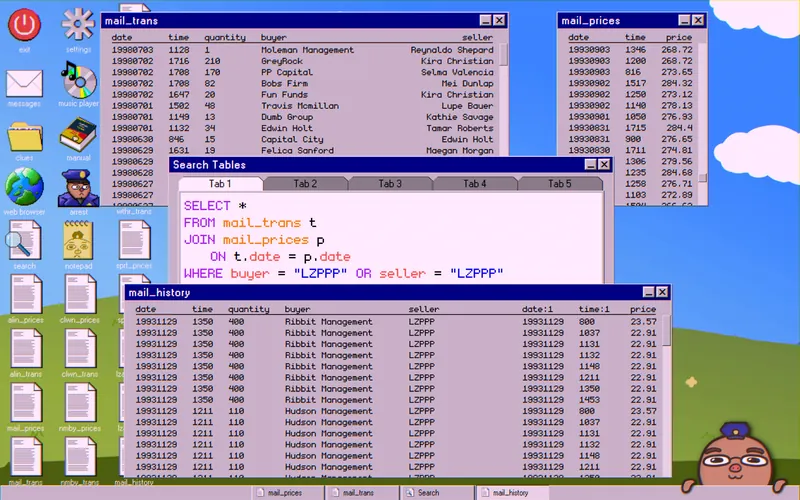Switch to Tab 4 in Search Tables
The image size is (800, 500).
coord(474,184)
